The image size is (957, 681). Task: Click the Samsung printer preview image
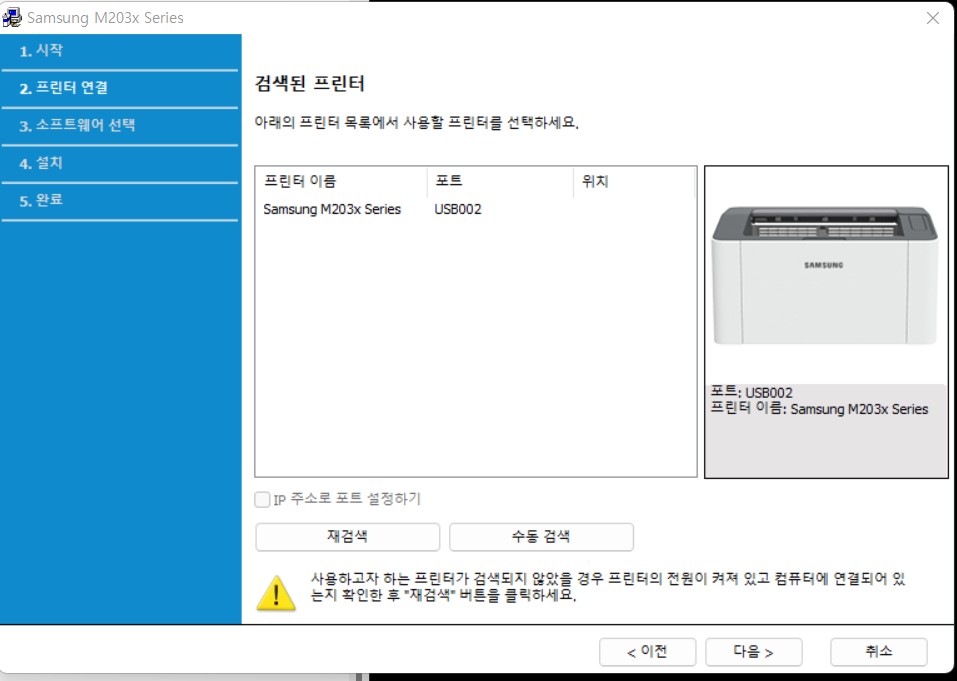[x=825, y=276]
